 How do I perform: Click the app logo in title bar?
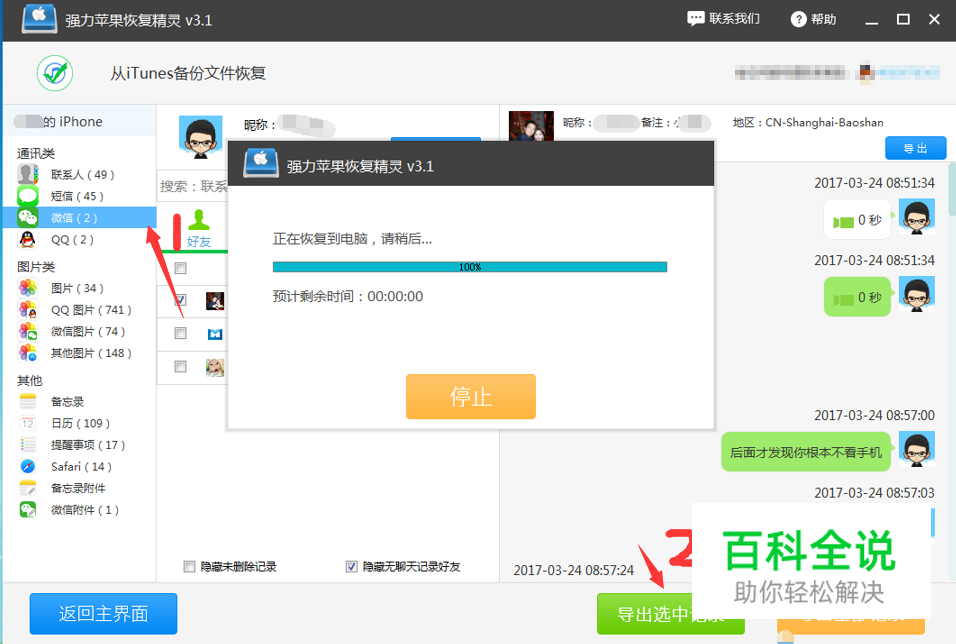point(39,19)
